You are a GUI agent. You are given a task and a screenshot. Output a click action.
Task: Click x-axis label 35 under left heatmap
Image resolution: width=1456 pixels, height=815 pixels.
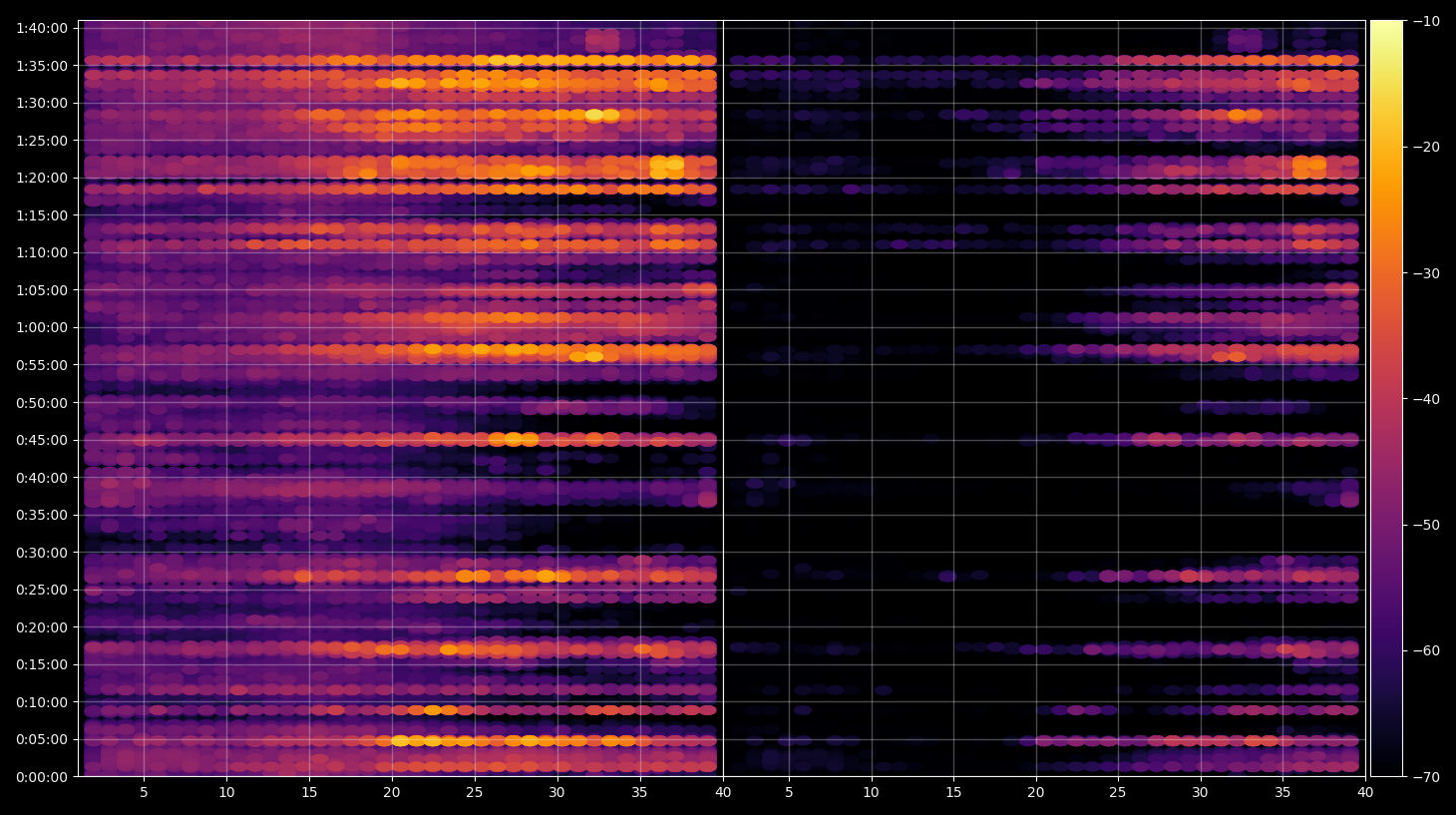tap(639, 793)
